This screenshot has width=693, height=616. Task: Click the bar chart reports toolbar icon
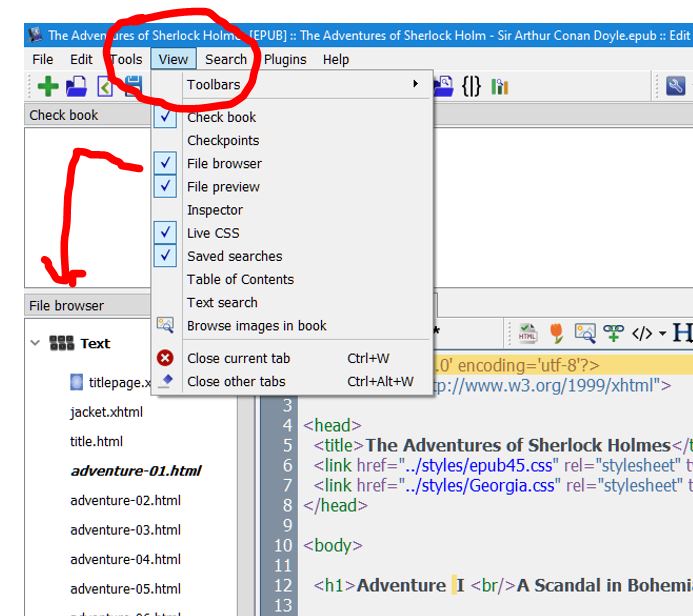pyautogui.click(x=499, y=87)
